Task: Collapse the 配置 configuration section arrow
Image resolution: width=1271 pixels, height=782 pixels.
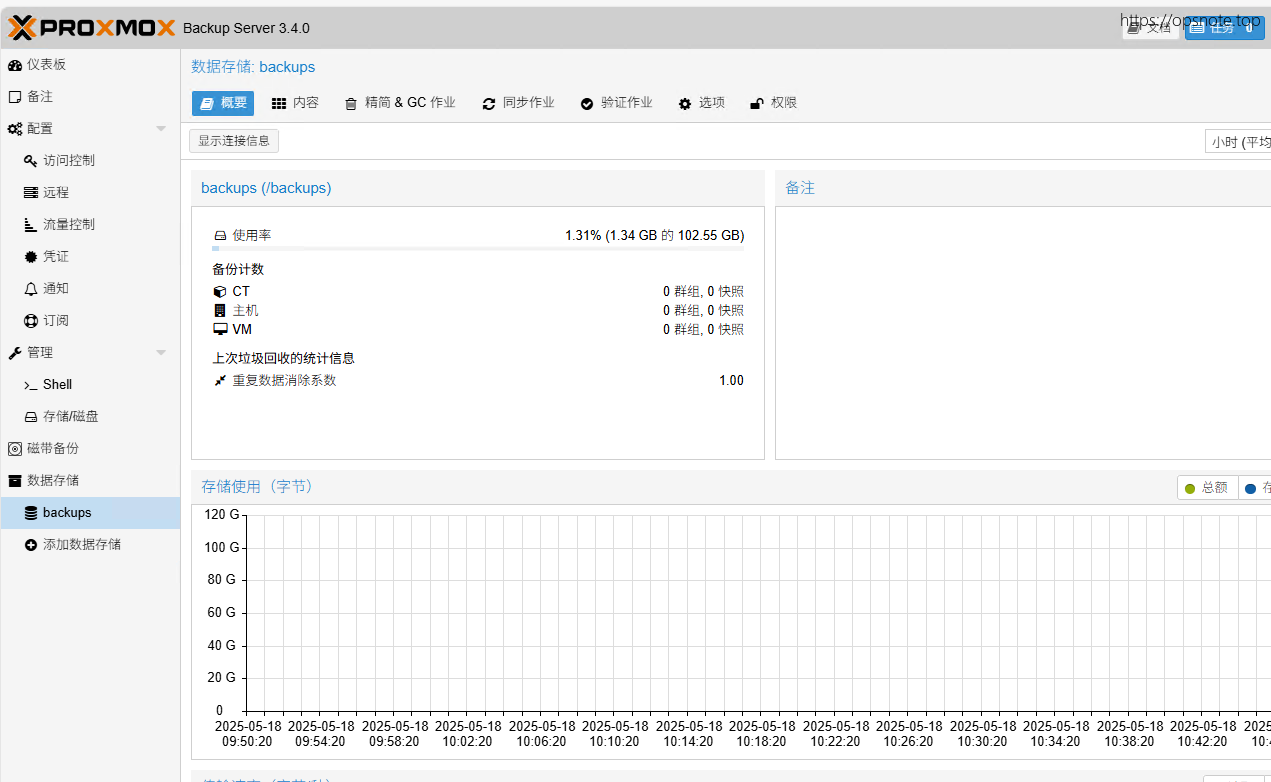Action: pyautogui.click(x=161, y=129)
